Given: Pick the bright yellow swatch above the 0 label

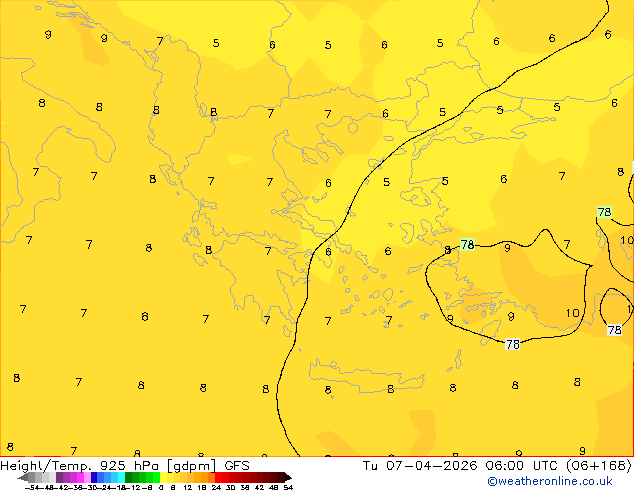Looking at the screenshot, I should point(164,477).
